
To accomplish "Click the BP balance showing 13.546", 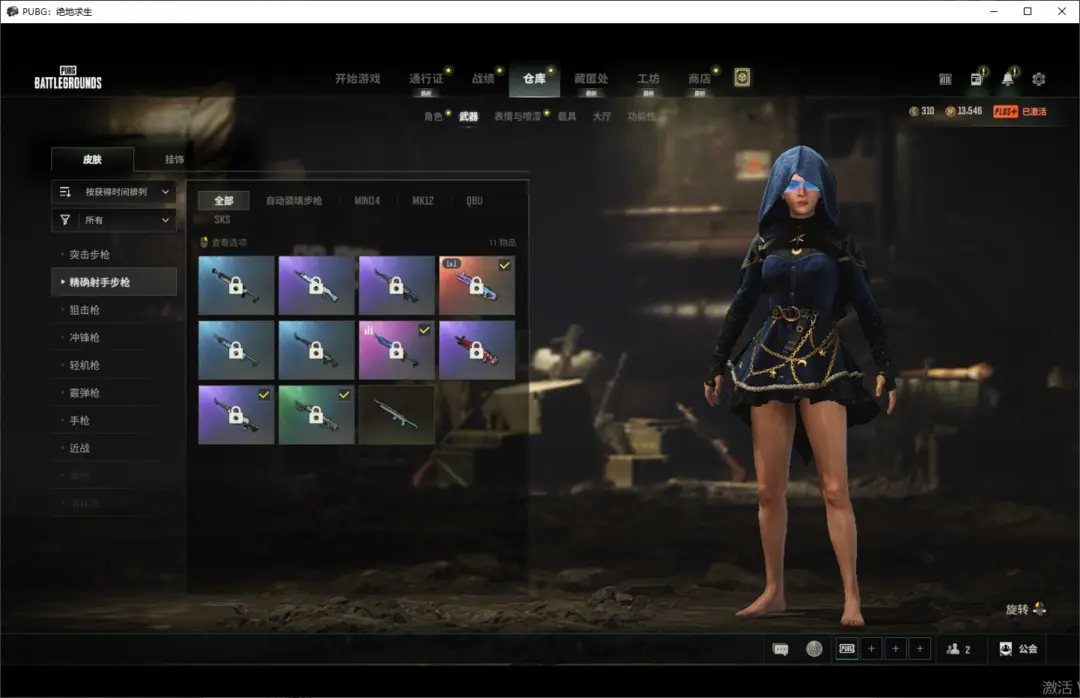I will point(964,111).
